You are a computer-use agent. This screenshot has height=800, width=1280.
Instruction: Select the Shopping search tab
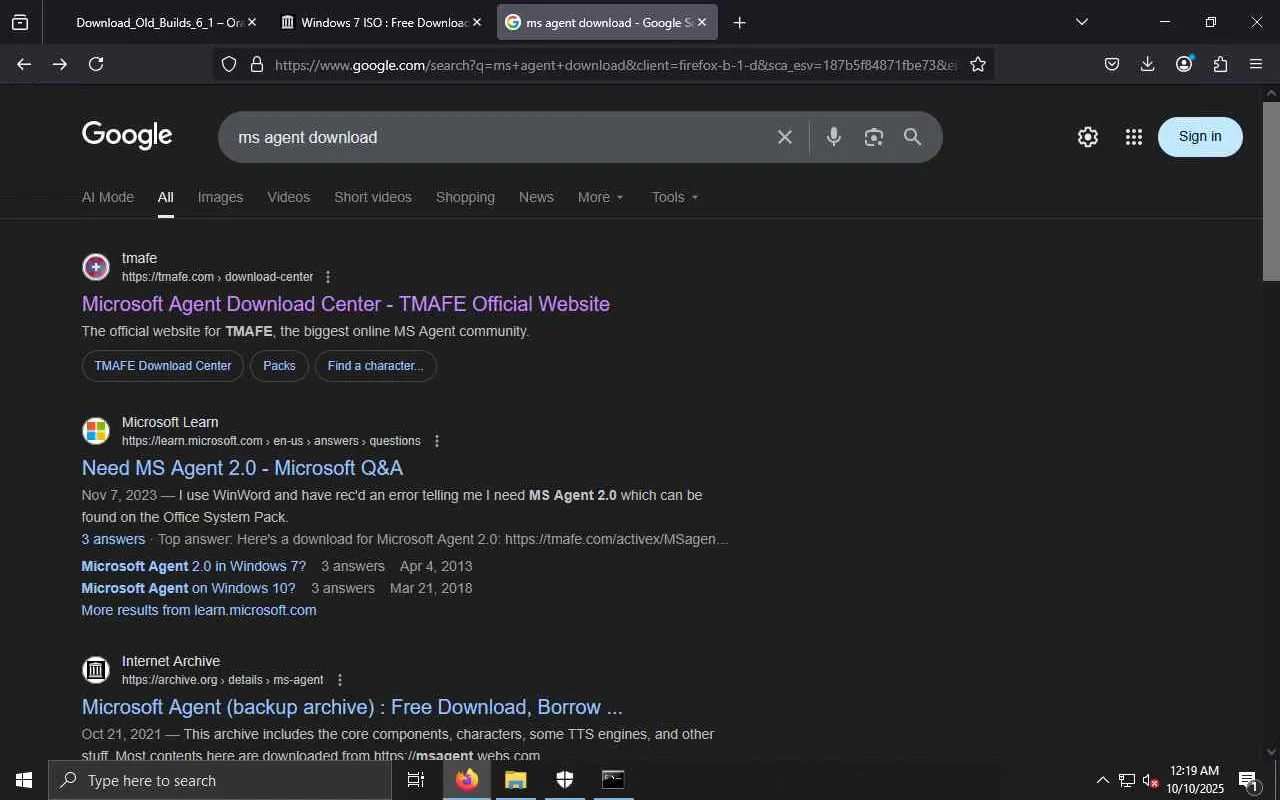[x=465, y=197]
